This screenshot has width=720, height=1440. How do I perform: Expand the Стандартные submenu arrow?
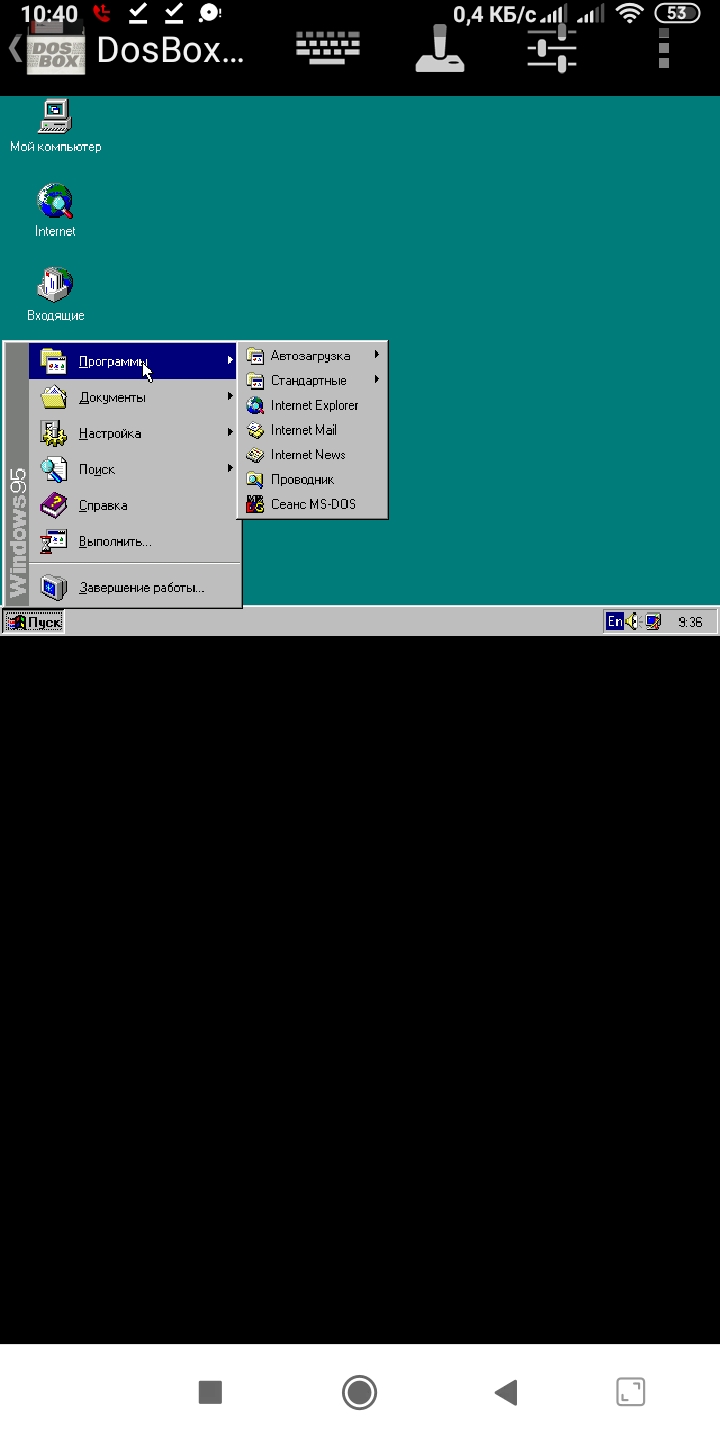coord(377,380)
